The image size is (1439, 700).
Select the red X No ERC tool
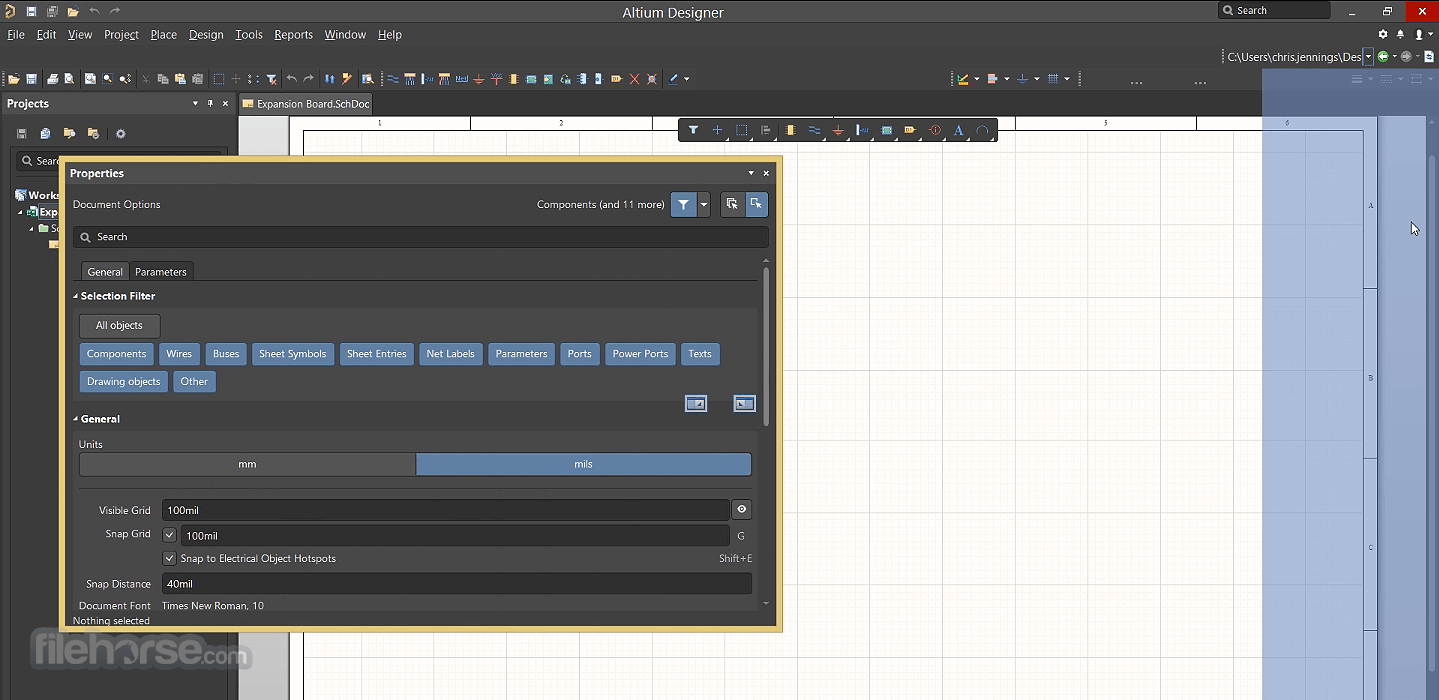pyautogui.click(x=634, y=79)
